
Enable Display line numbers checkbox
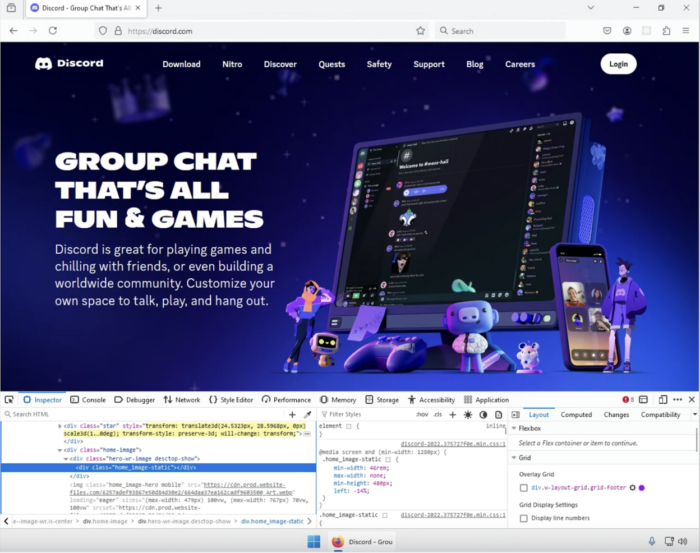pos(524,518)
